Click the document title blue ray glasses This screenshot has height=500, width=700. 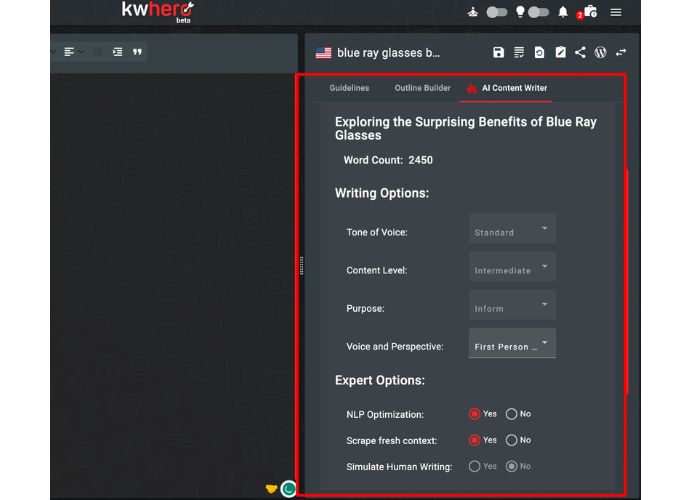tap(388, 53)
